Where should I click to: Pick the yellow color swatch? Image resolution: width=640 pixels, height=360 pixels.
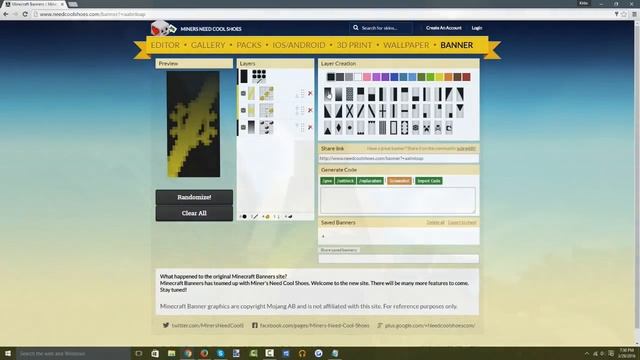tap(440, 77)
